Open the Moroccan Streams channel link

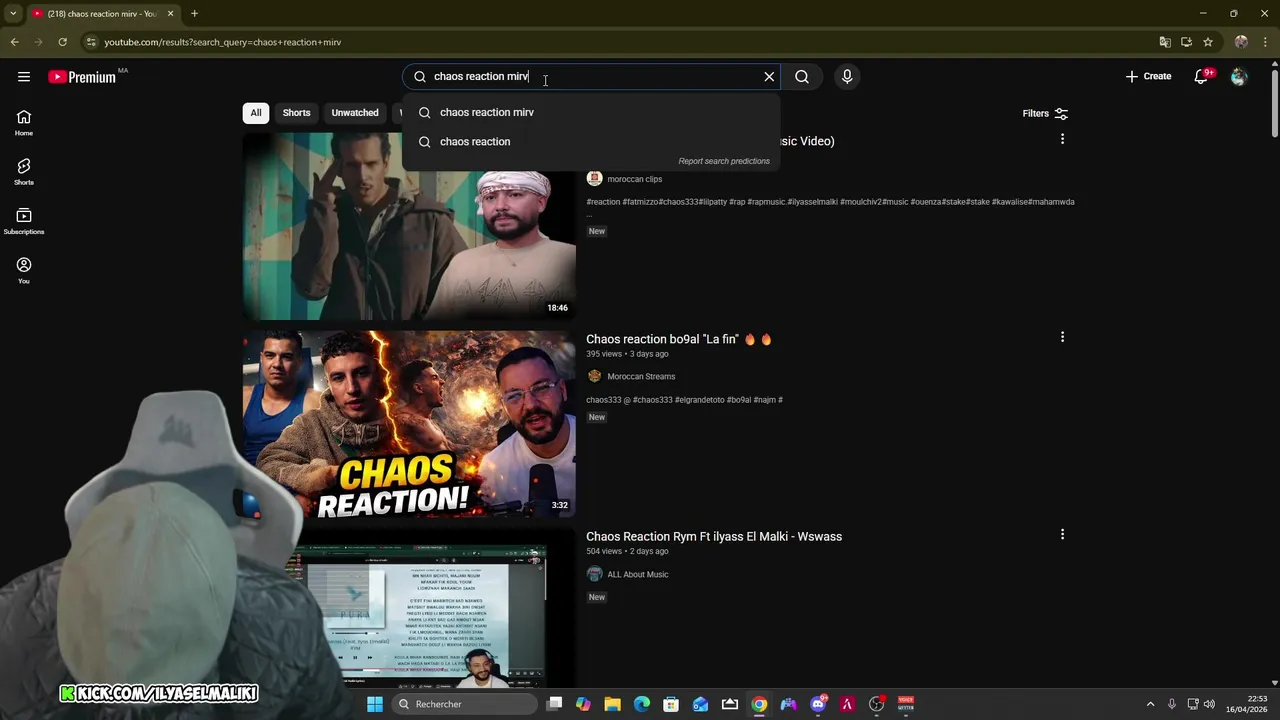641,377
